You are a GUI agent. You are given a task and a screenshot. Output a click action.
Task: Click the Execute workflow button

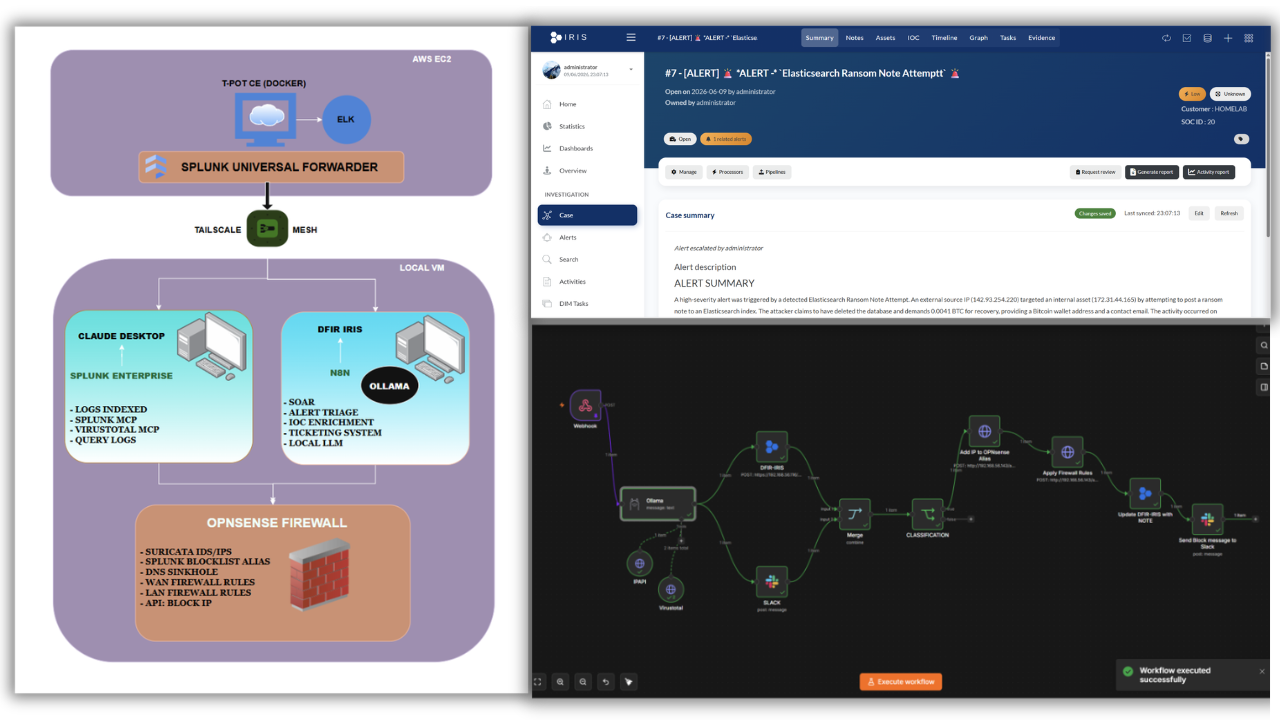[x=900, y=682]
